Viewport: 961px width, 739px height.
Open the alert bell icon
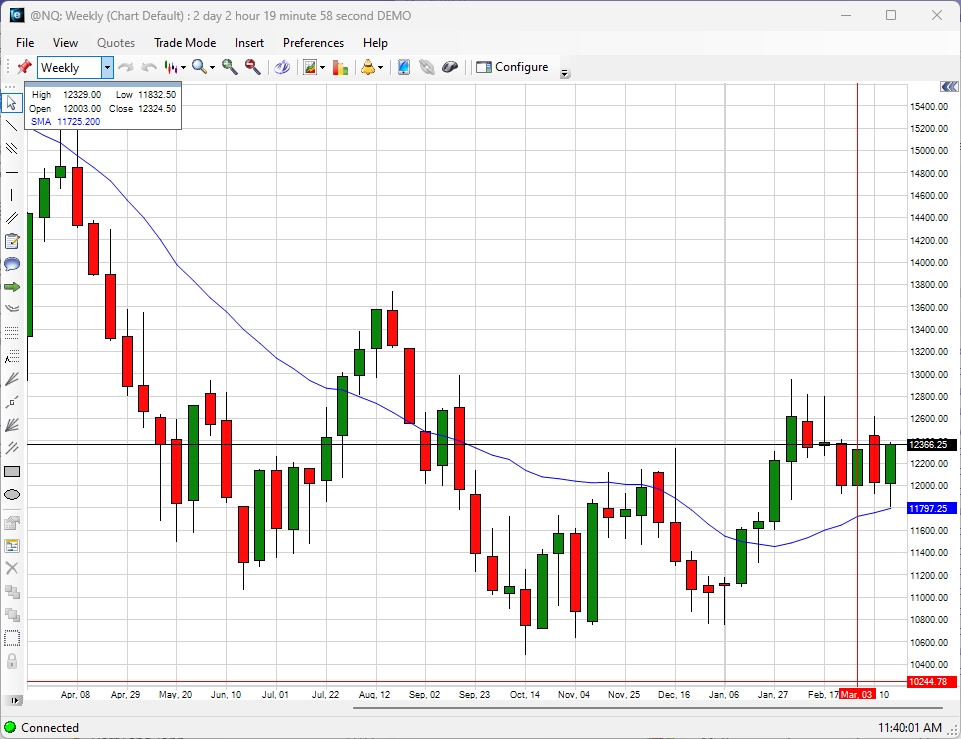pos(368,67)
